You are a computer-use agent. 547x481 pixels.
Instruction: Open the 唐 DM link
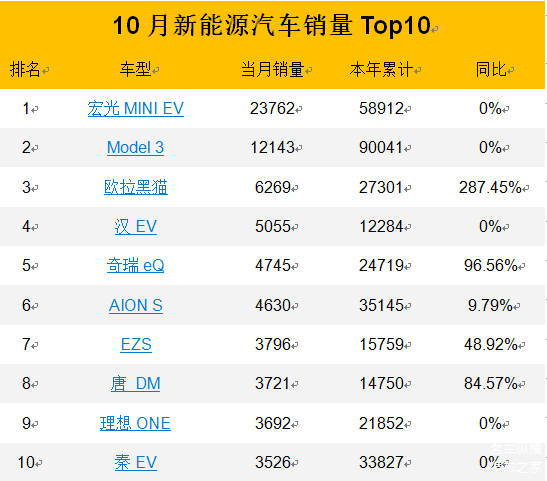[135, 384]
